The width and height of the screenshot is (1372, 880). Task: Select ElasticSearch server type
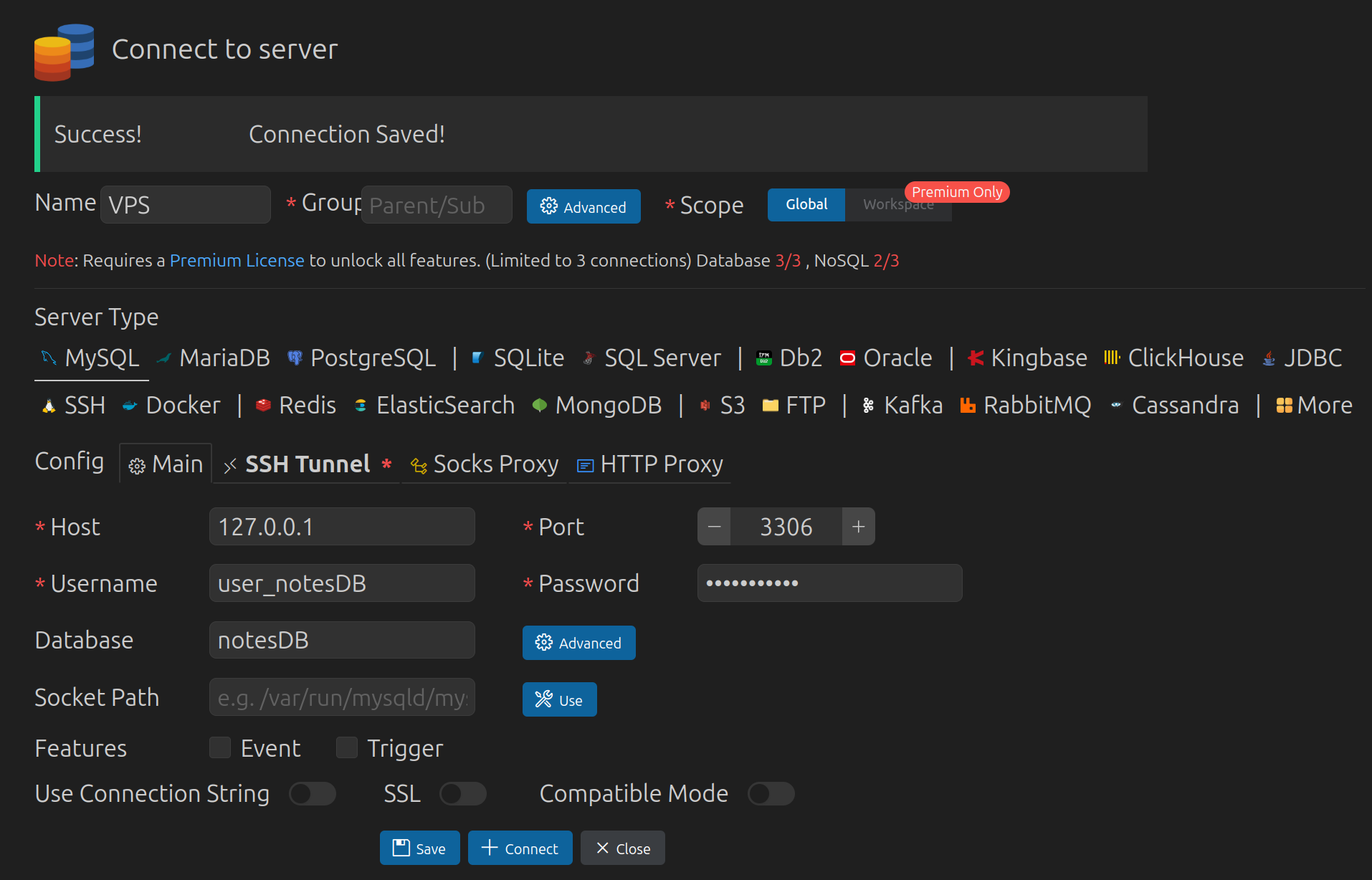click(x=434, y=405)
